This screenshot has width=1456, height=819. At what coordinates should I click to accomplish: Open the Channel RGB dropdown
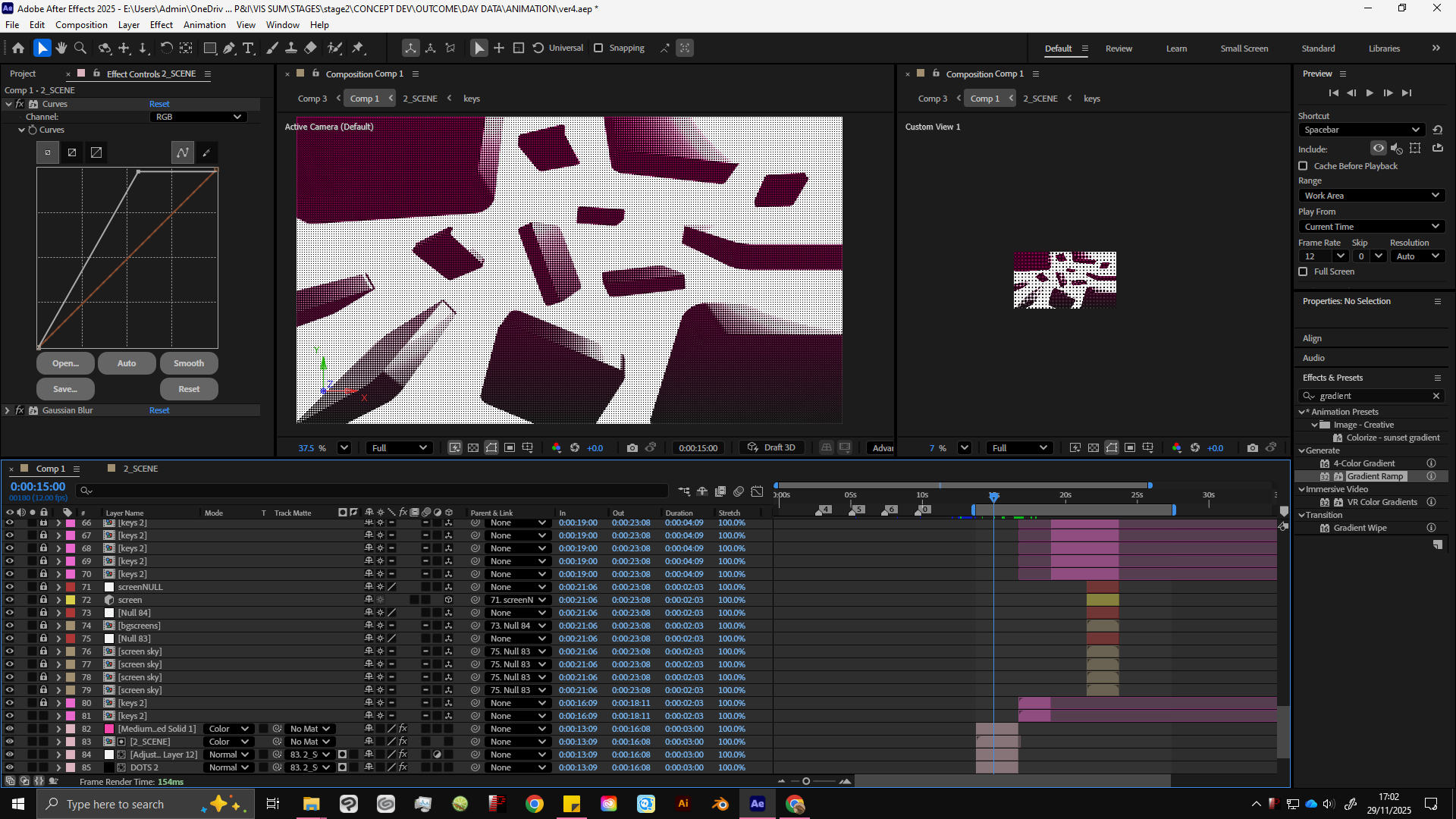(197, 117)
